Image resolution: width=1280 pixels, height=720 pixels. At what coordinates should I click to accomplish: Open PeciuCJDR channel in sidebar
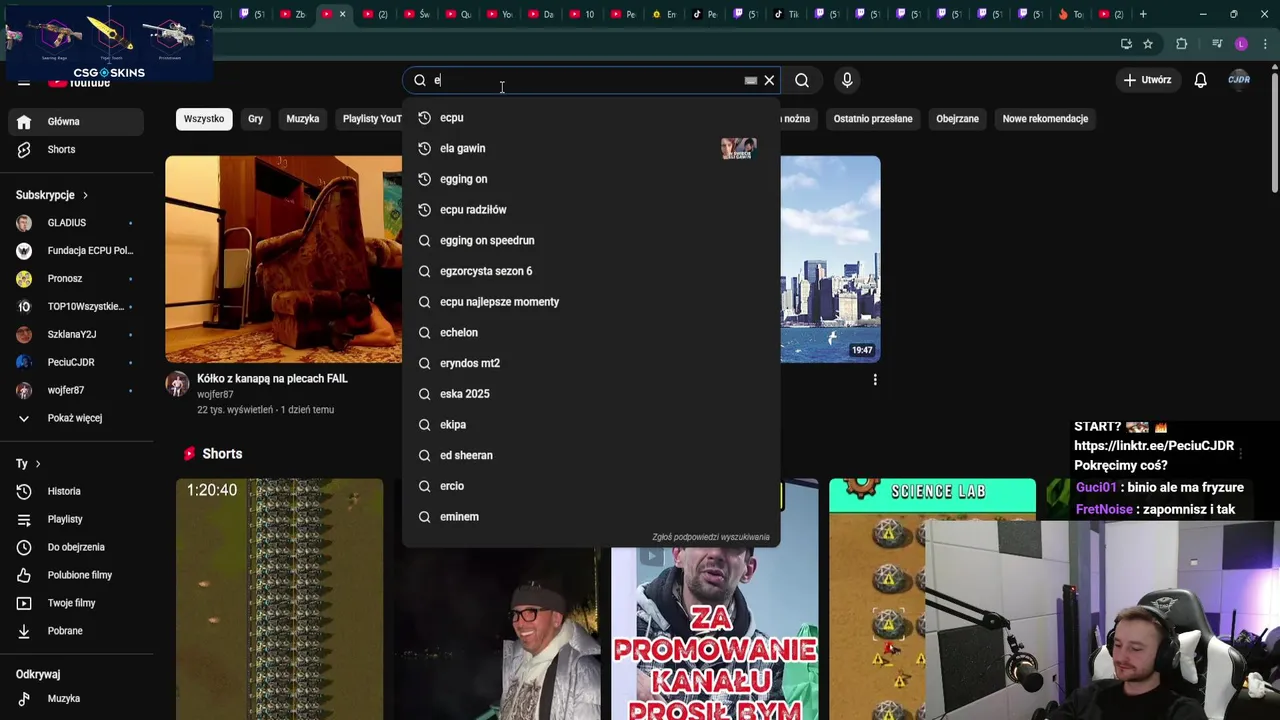point(76,363)
